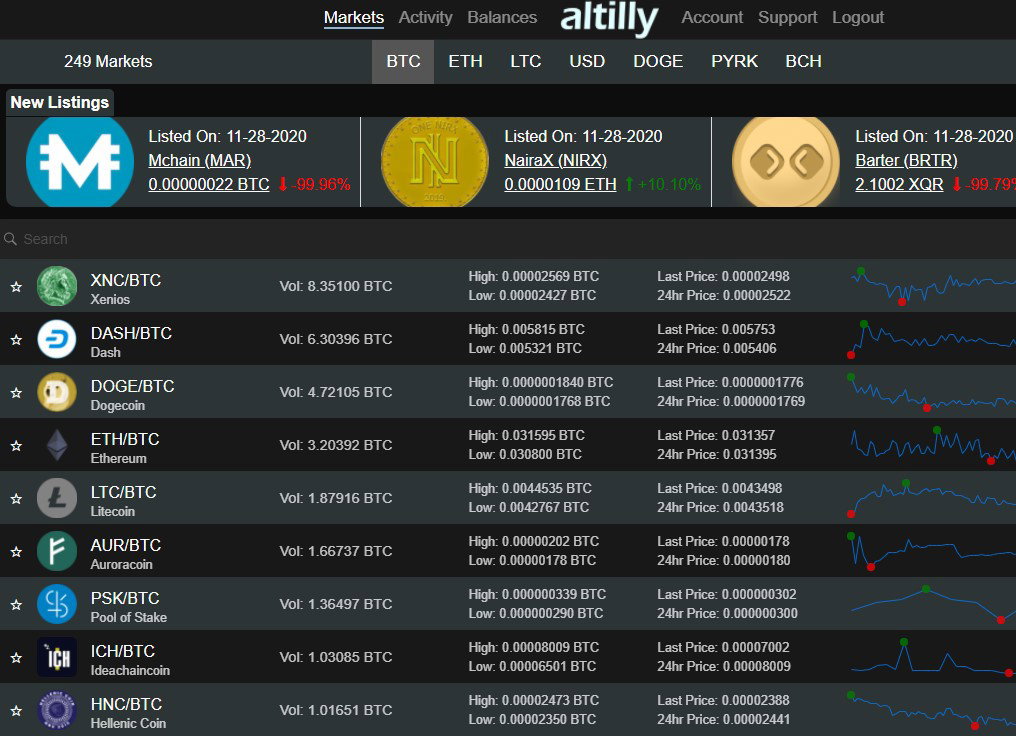Click the XNC/BTC pair name
Image resolution: width=1016 pixels, height=736 pixels.
coord(126,280)
